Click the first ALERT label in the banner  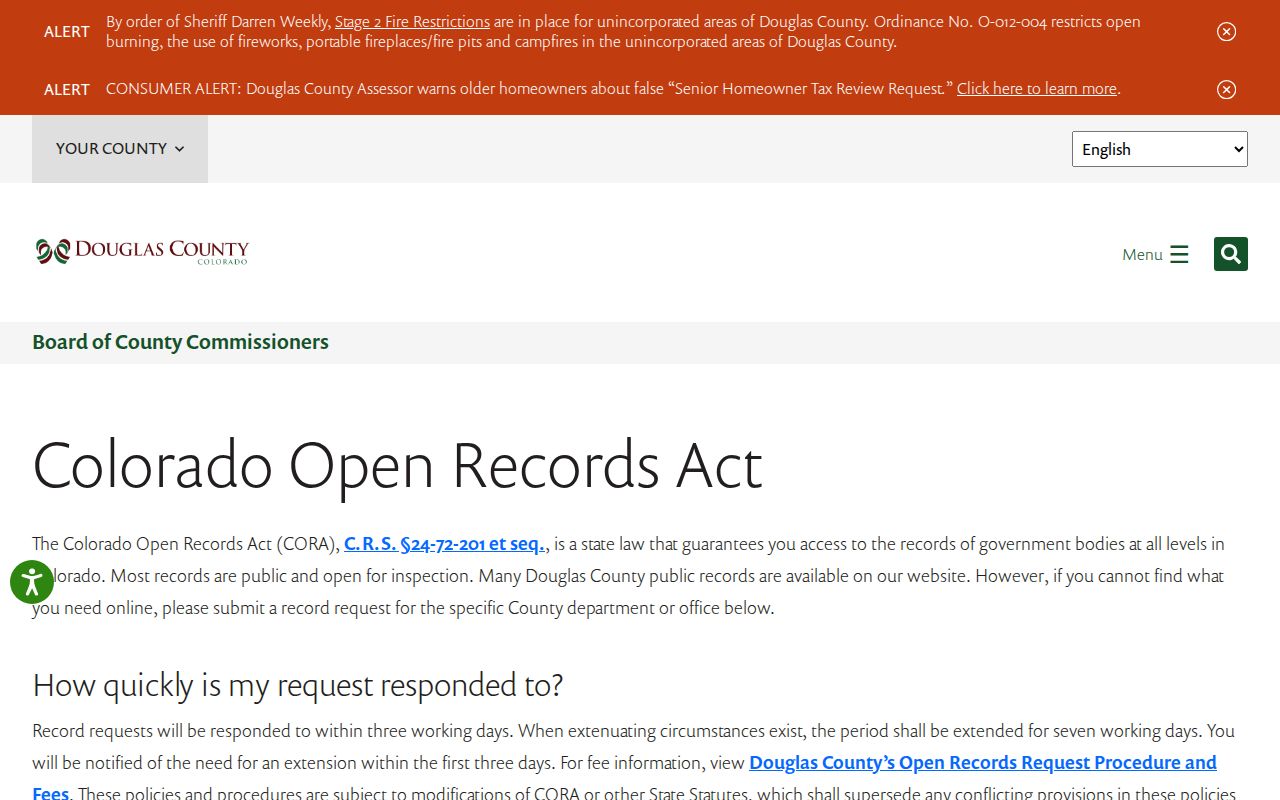[67, 32]
